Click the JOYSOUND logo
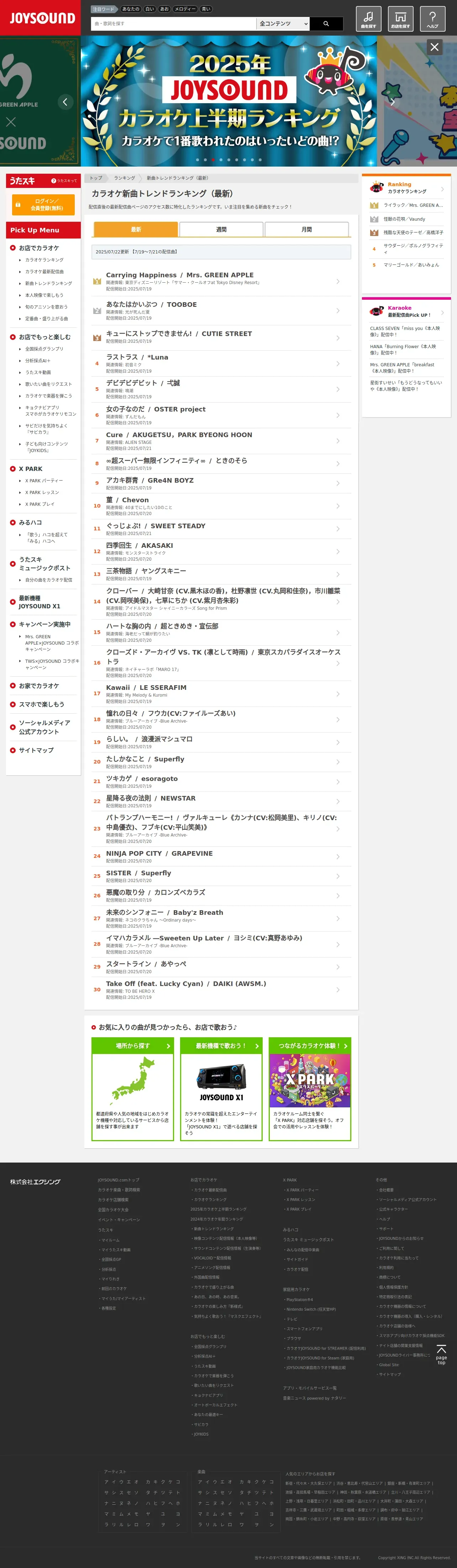Screen dimensions: 457x1568 [40, 18]
